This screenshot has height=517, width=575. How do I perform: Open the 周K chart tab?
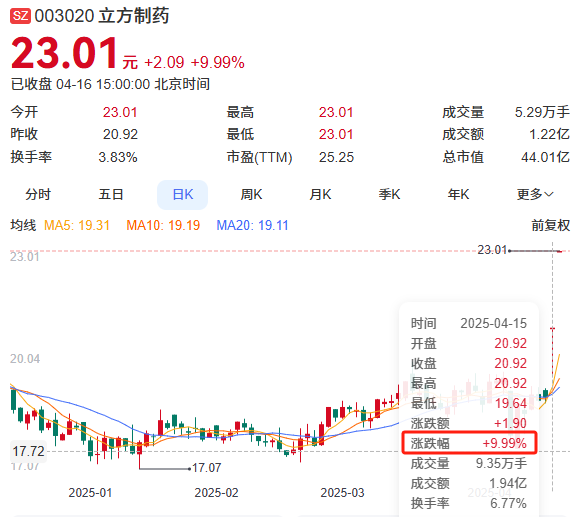click(251, 194)
